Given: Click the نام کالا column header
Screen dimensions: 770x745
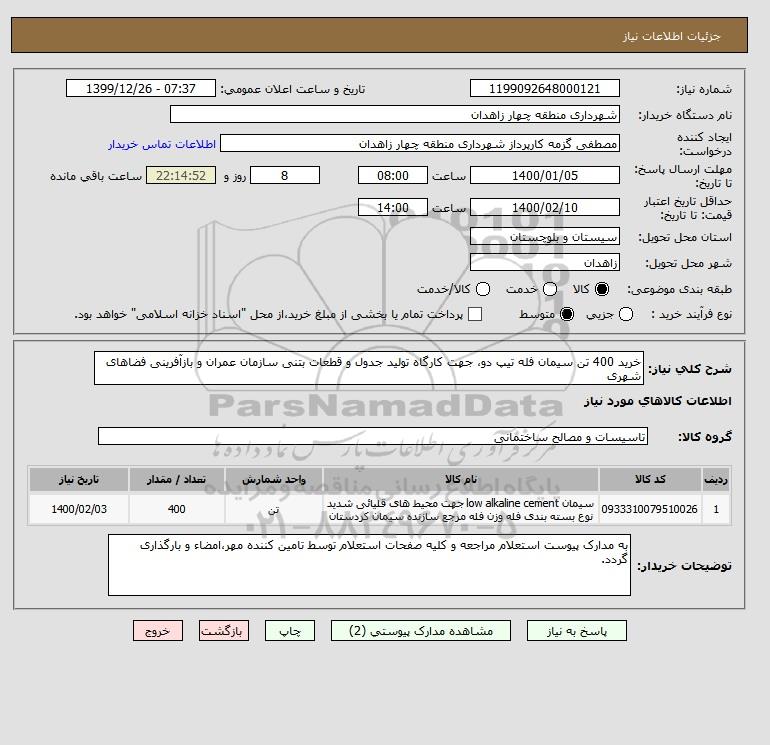Looking at the screenshot, I should pyautogui.click(x=461, y=479).
